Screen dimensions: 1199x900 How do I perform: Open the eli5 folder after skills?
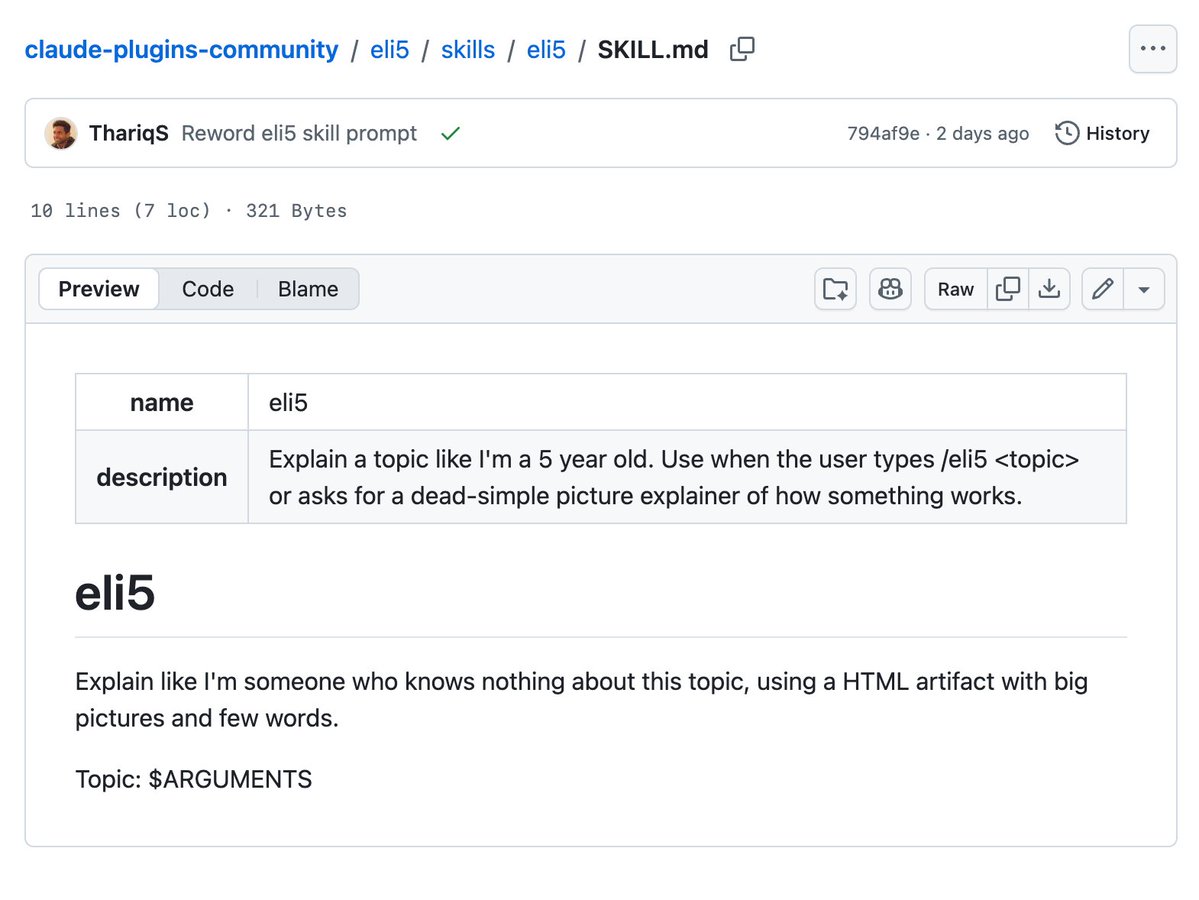[546, 50]
